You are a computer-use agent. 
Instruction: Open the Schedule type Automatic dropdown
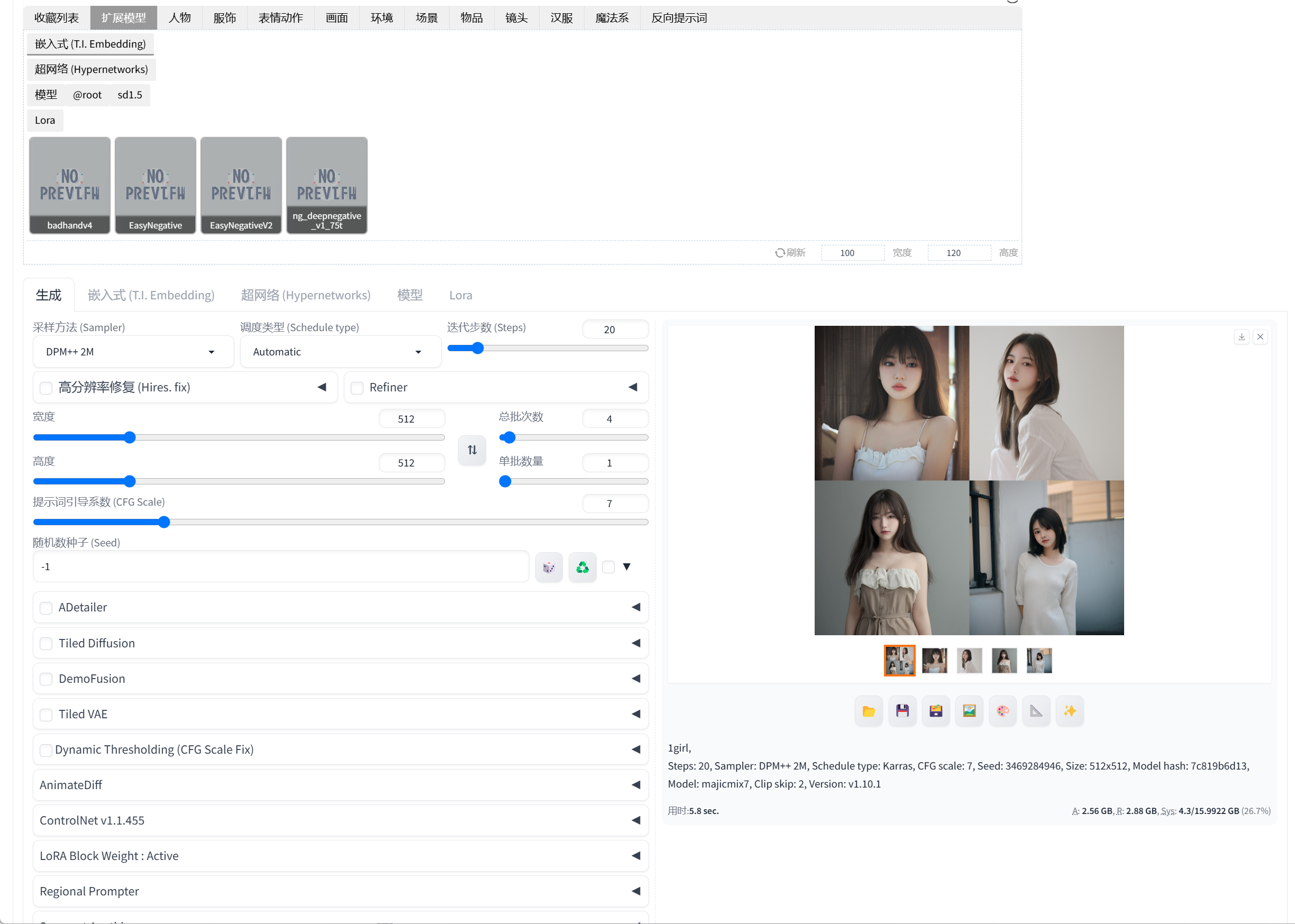click(340, 352)
